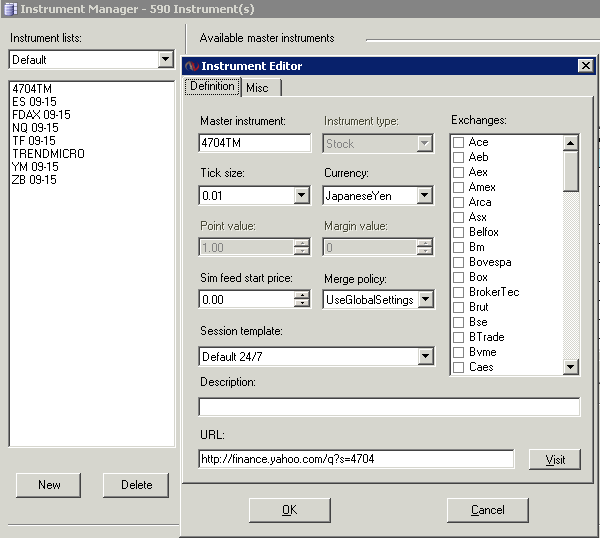Tick the Bovespa exchange checkbox
Screen dimensions: 600x538
click(458, 262)
